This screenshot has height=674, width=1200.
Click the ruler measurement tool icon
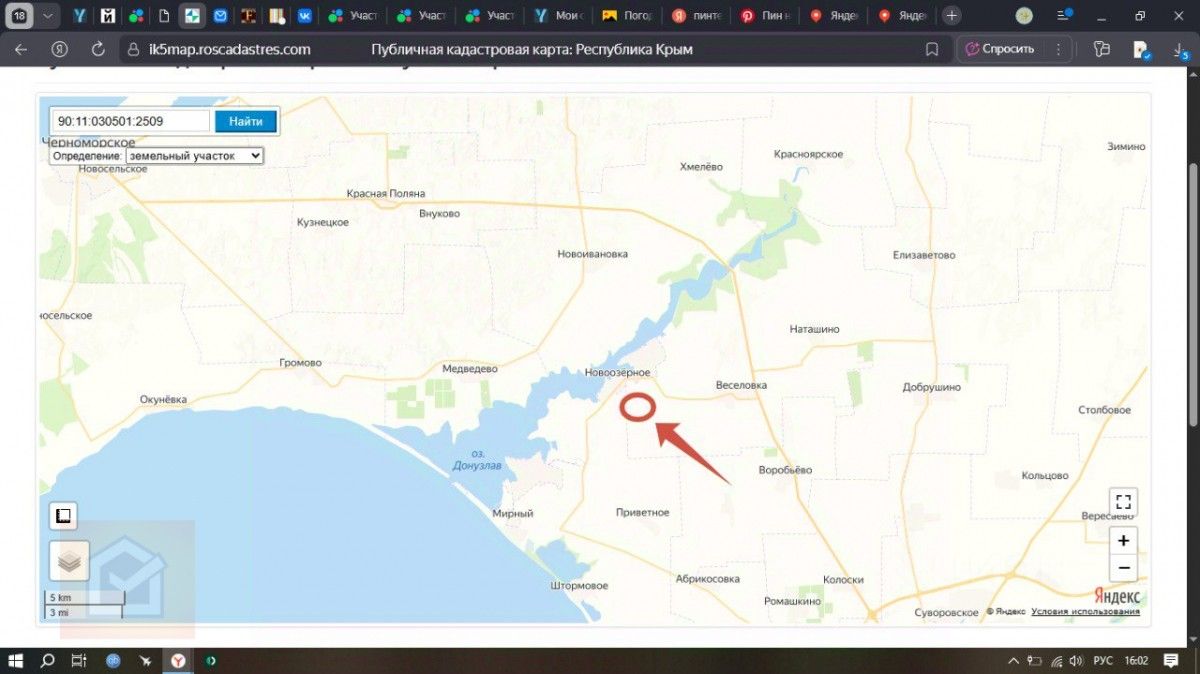click(x=63, y=516)
